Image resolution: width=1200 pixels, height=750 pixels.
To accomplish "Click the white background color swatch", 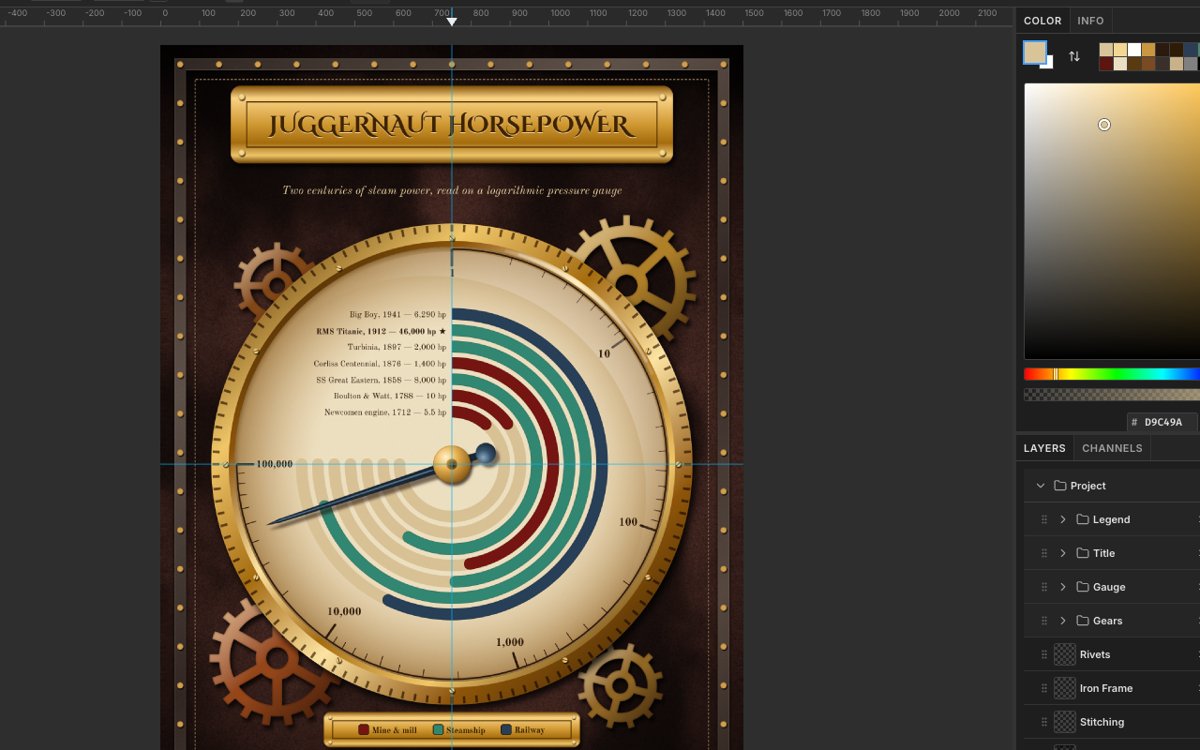I will (1047, 62).
